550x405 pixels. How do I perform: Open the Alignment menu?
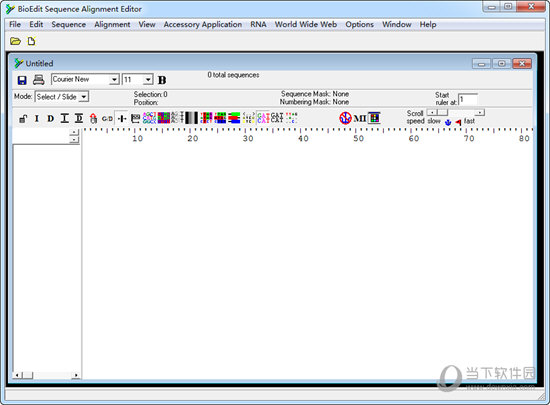[x=112, y=25]
